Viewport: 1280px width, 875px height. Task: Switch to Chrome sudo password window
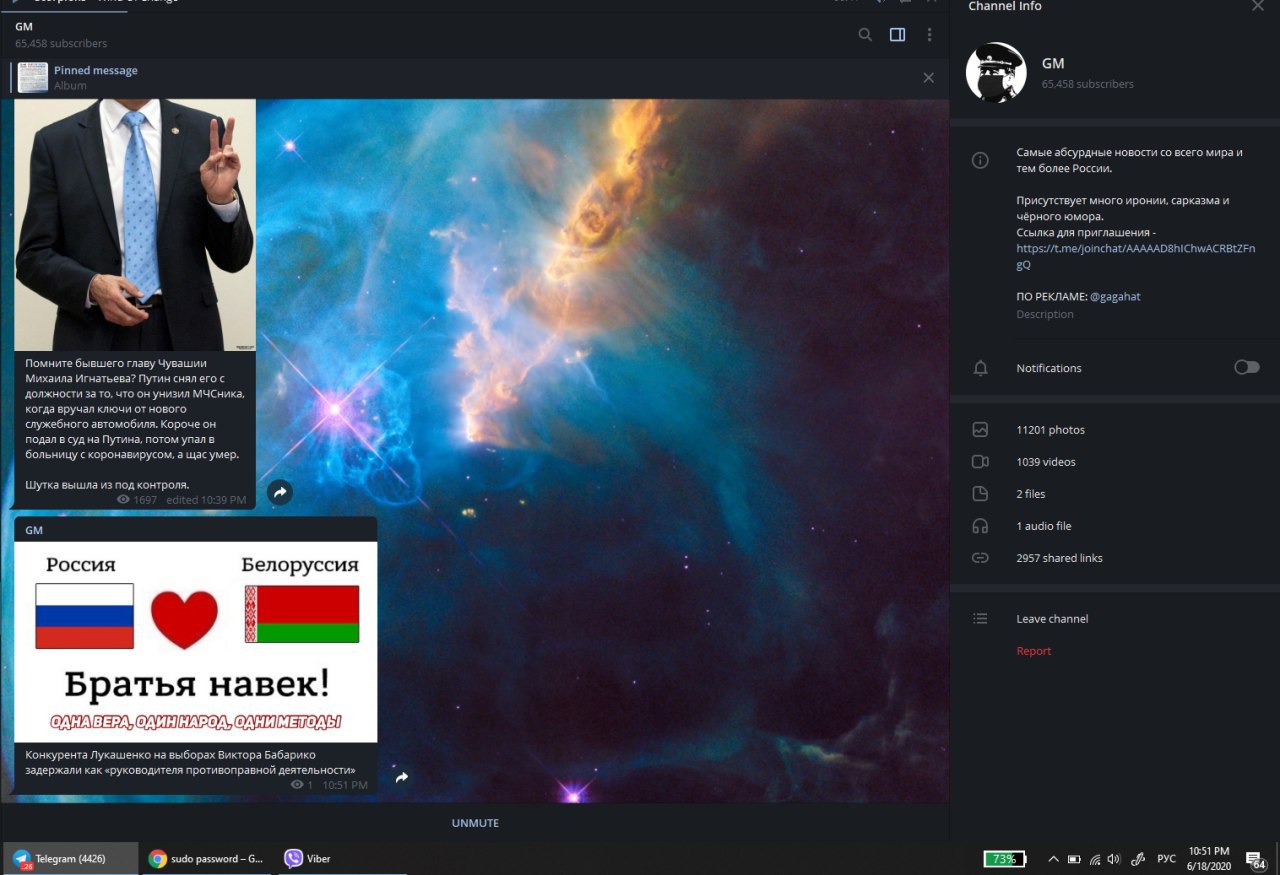coord(205,858)
